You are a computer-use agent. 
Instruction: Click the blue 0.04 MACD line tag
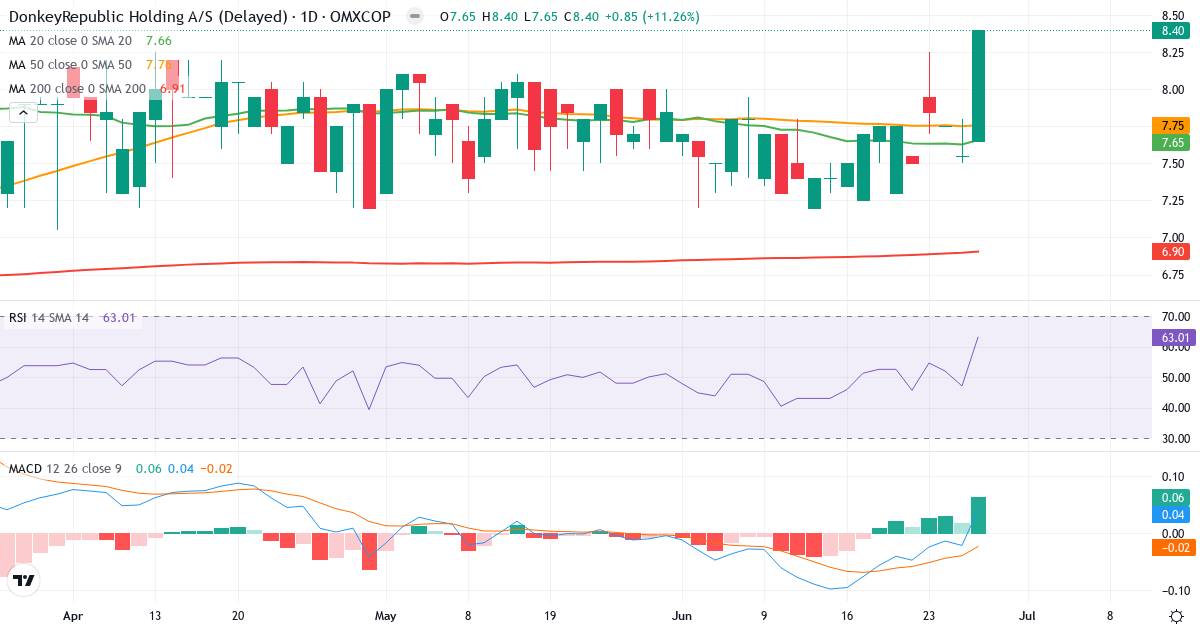pos(1173,514)
